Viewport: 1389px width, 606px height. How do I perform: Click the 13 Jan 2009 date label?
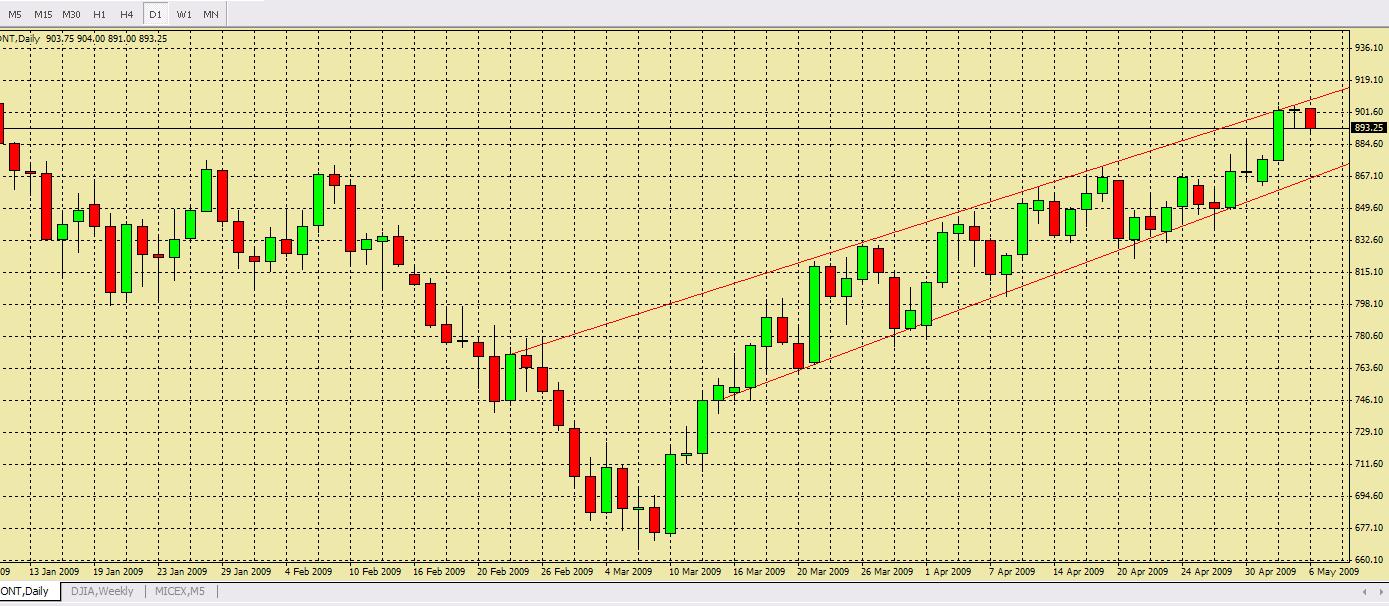coord(54,572)
